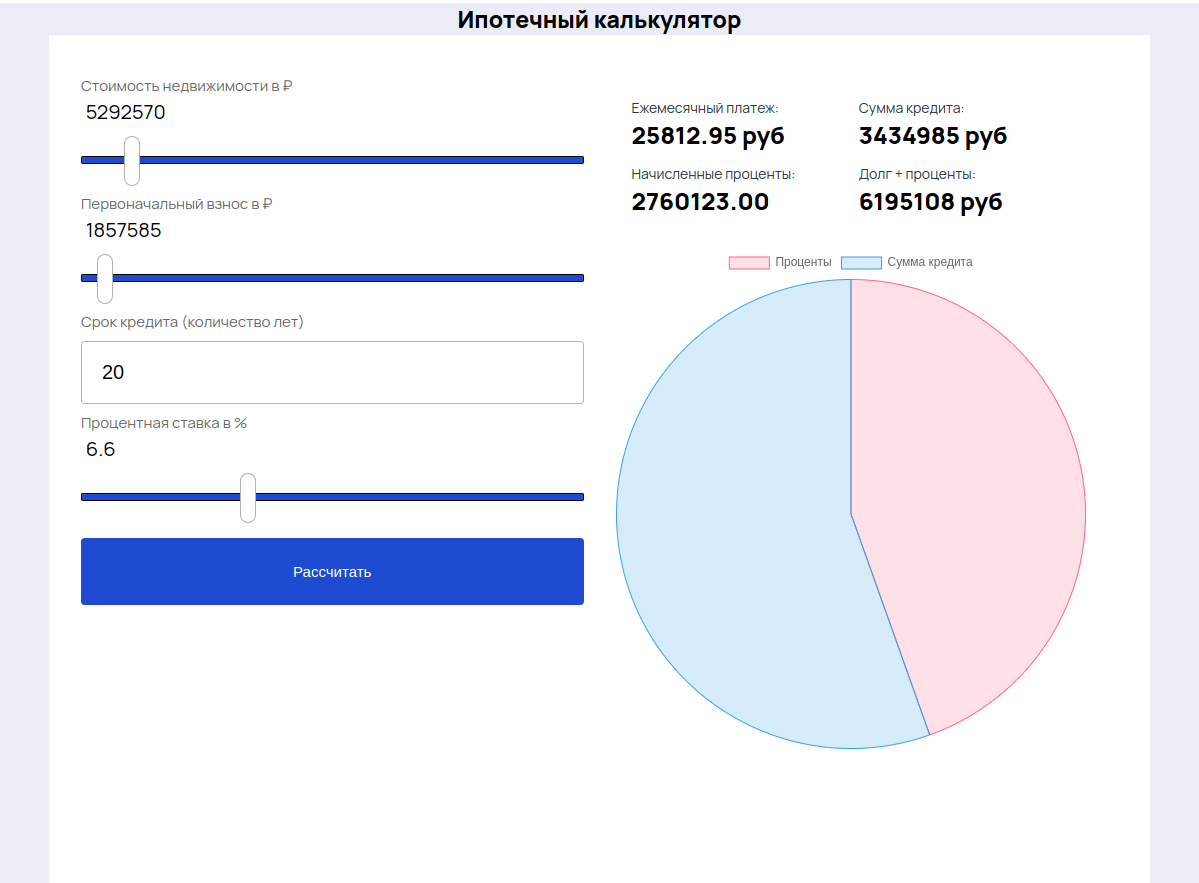The width and height of the screenshot is (1199, 883).
Task: Click the property cost slider handle
Action: (132, 160)
